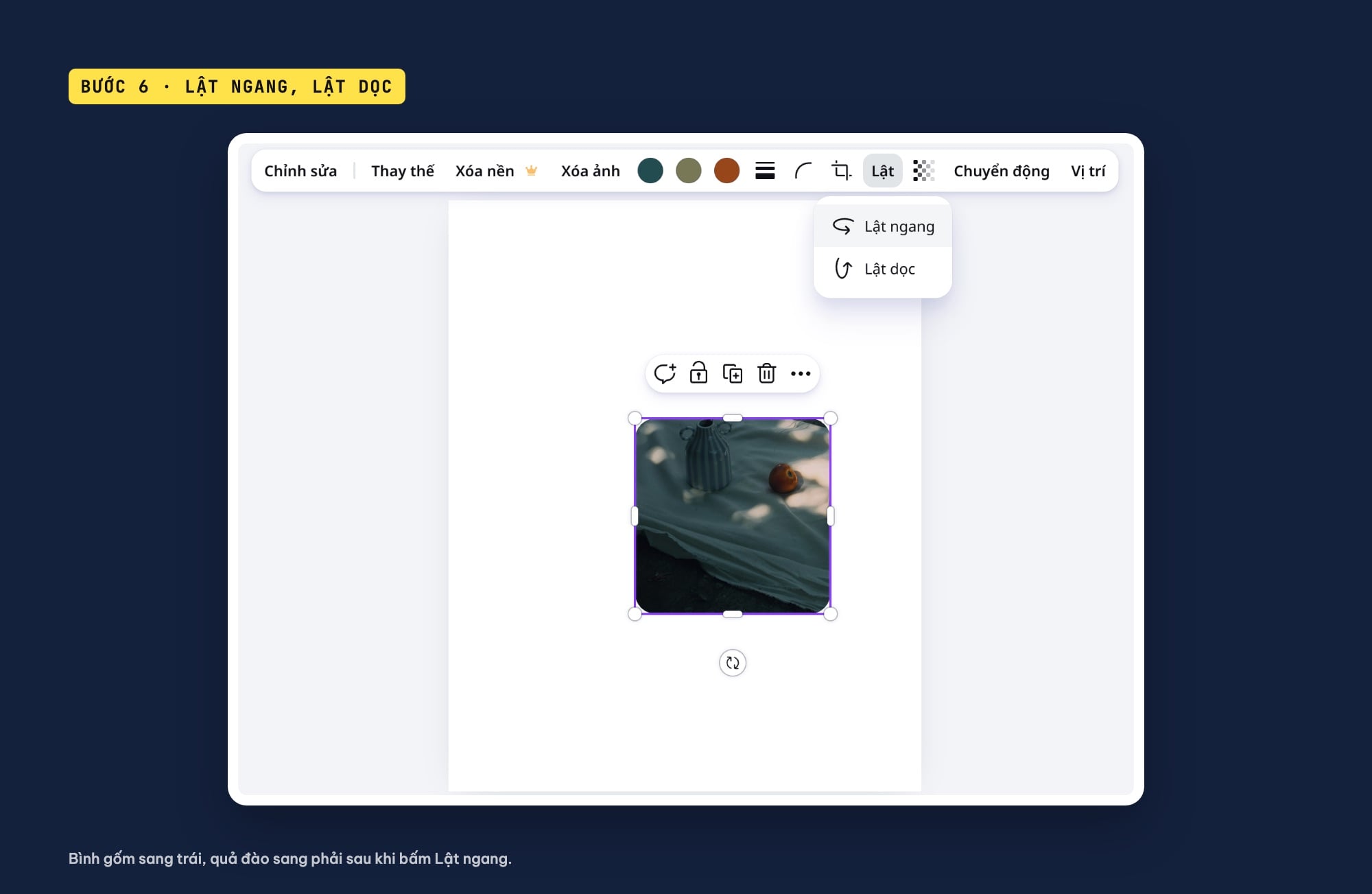The height and width of the screenshot is (894, 1372).
Task: Toggle the Lật flip dropdown
Action: pyautogui.click(x=882, y=171)
